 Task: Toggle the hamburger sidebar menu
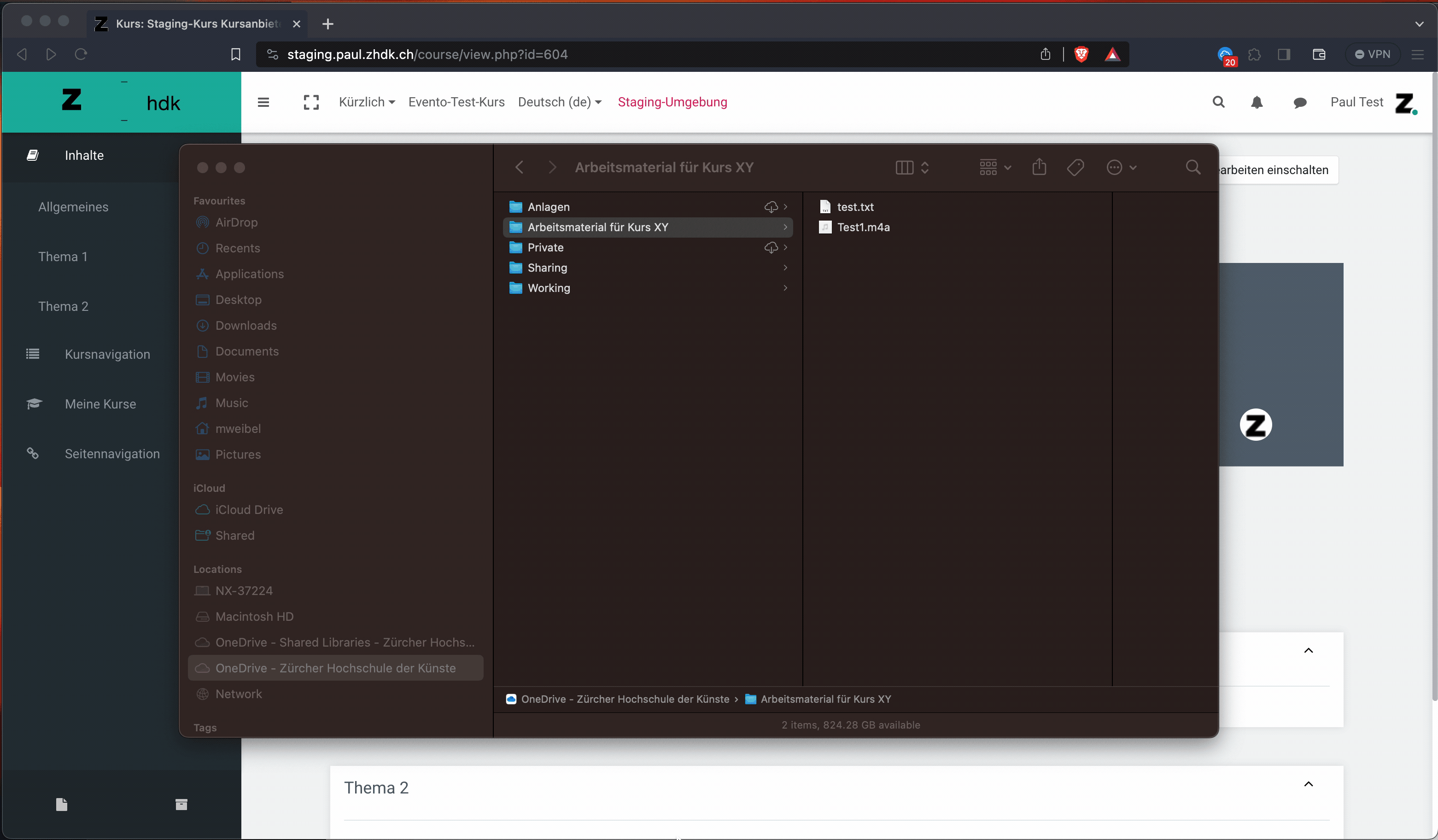point(263,102)
